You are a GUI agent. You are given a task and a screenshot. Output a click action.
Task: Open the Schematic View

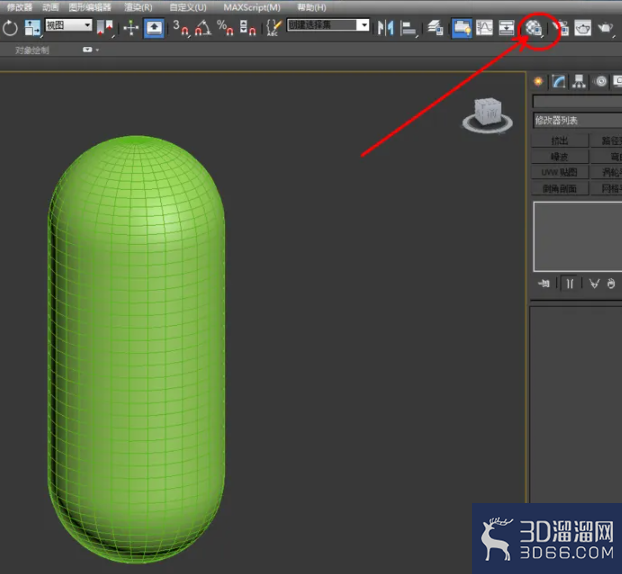(x=507, y=28)
